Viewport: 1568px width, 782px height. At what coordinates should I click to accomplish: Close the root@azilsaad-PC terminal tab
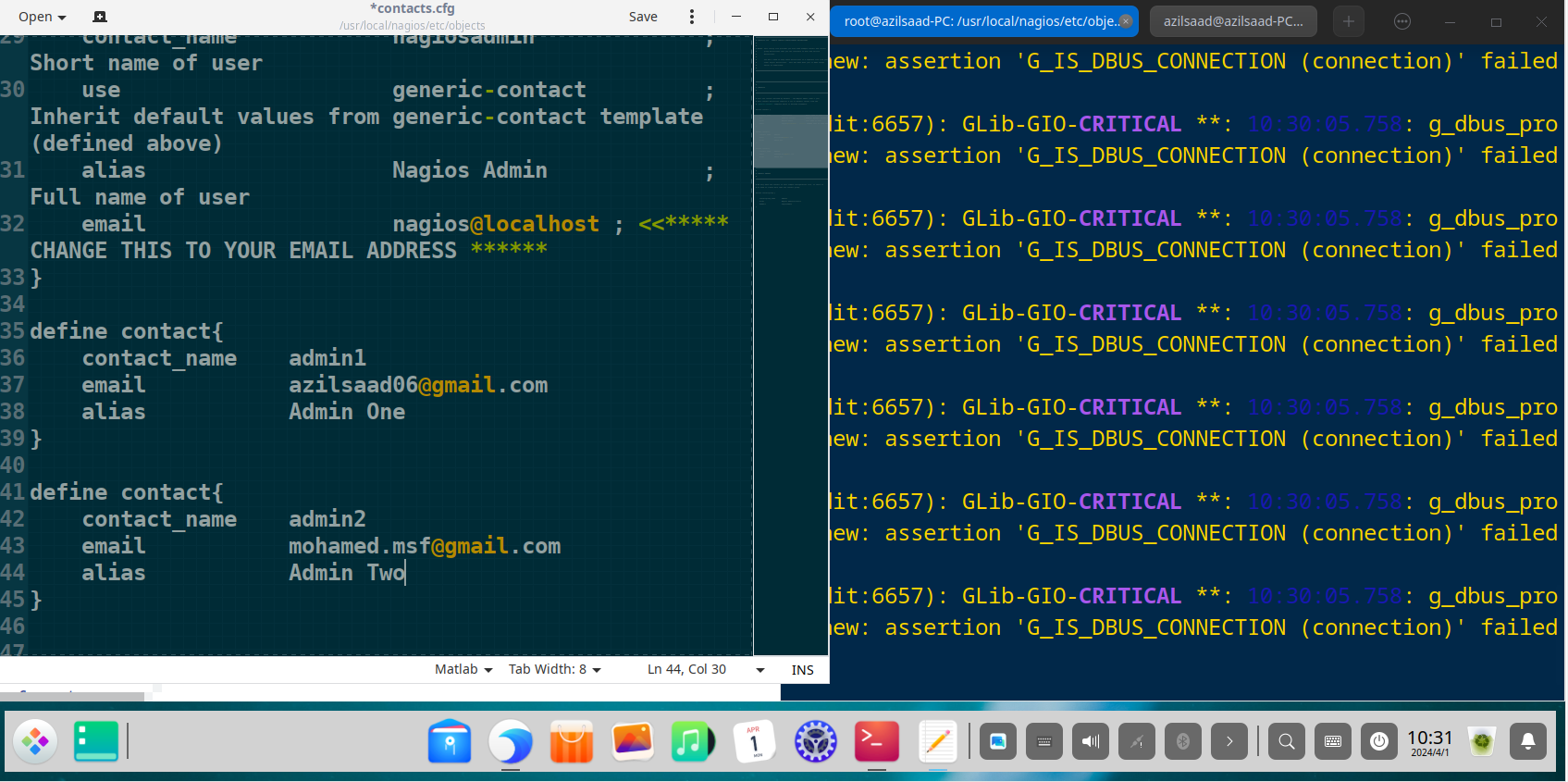pyautogui.click(x=1126, y=21)
